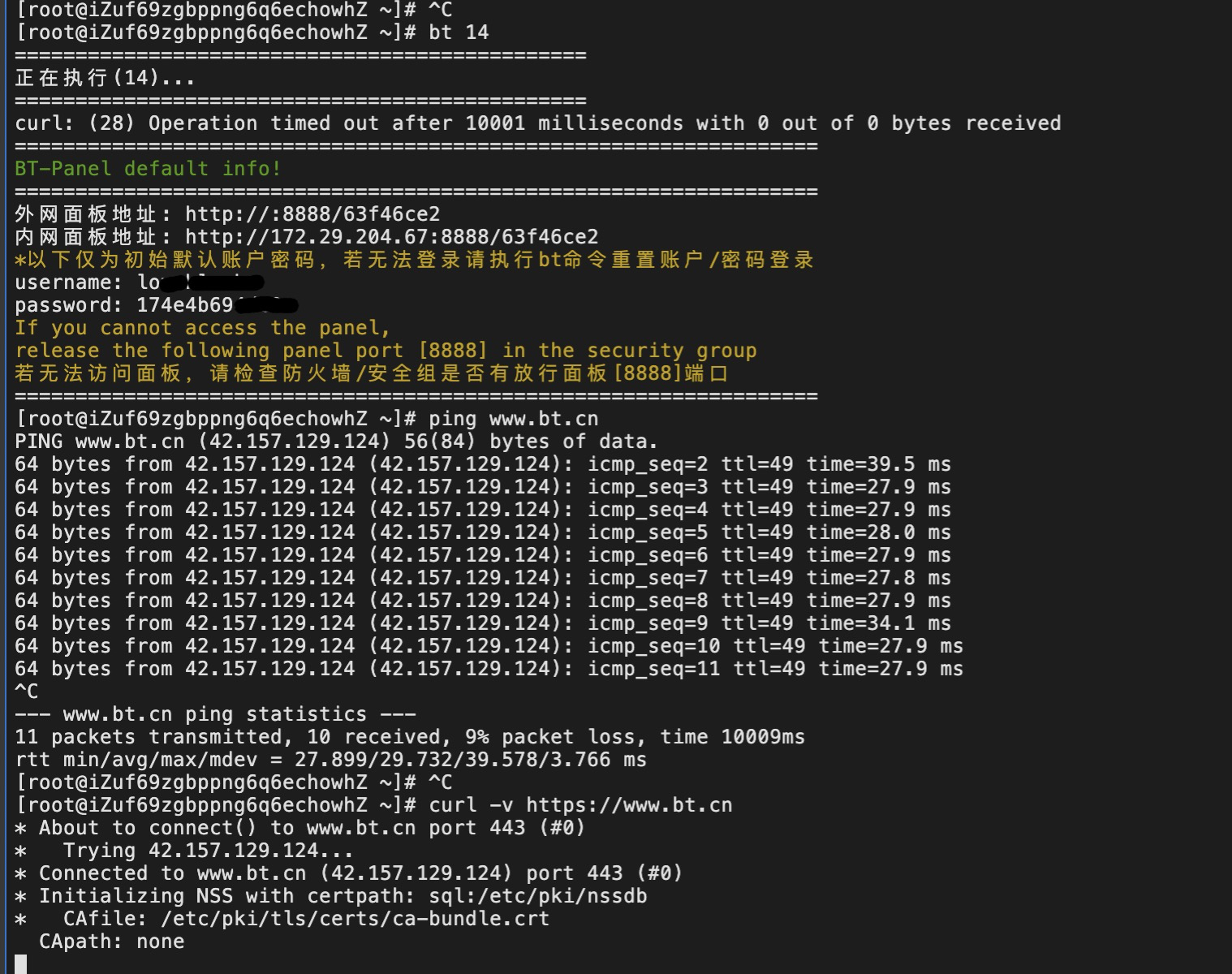Click the green 'BT-Panel default info!' heading
This screenshot has width=1232, height=974.
tap(148, 169)
